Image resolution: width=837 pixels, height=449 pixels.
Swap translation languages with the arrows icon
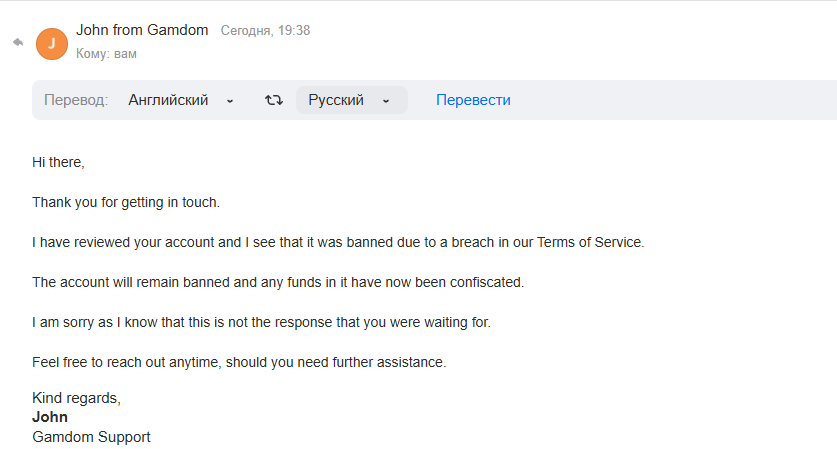click(274, 100)
